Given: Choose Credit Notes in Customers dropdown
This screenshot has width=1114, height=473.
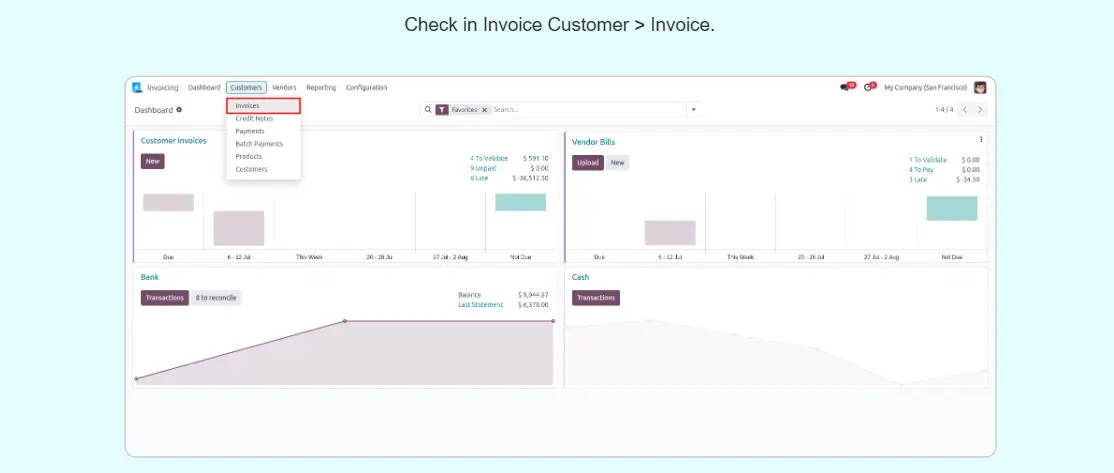Looking at the screenshot, I should point(254,118).
